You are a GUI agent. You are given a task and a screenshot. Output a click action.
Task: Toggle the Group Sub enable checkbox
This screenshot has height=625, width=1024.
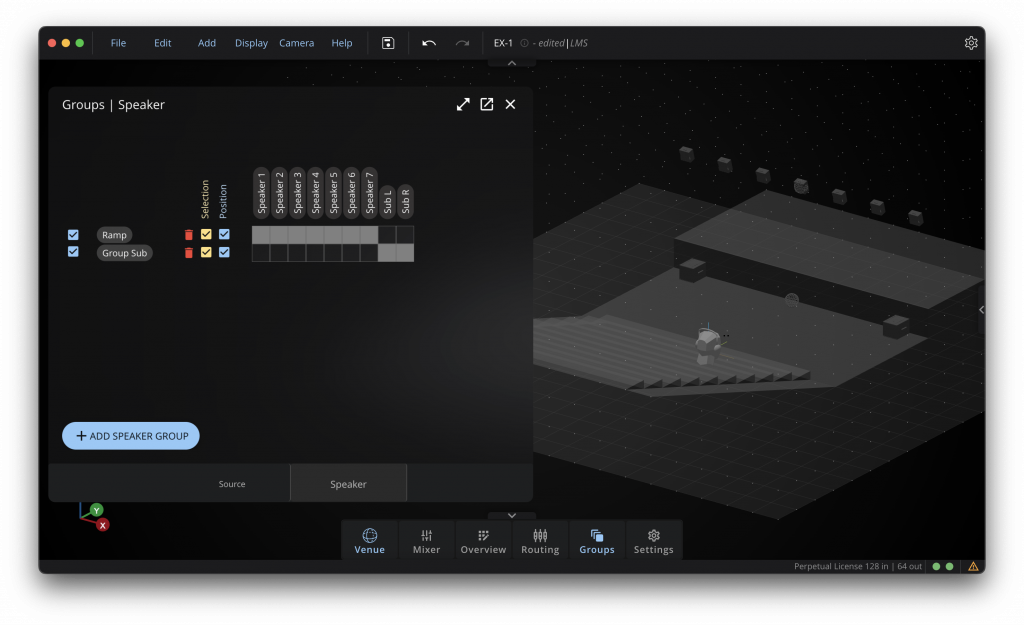(x=73, y=251)
